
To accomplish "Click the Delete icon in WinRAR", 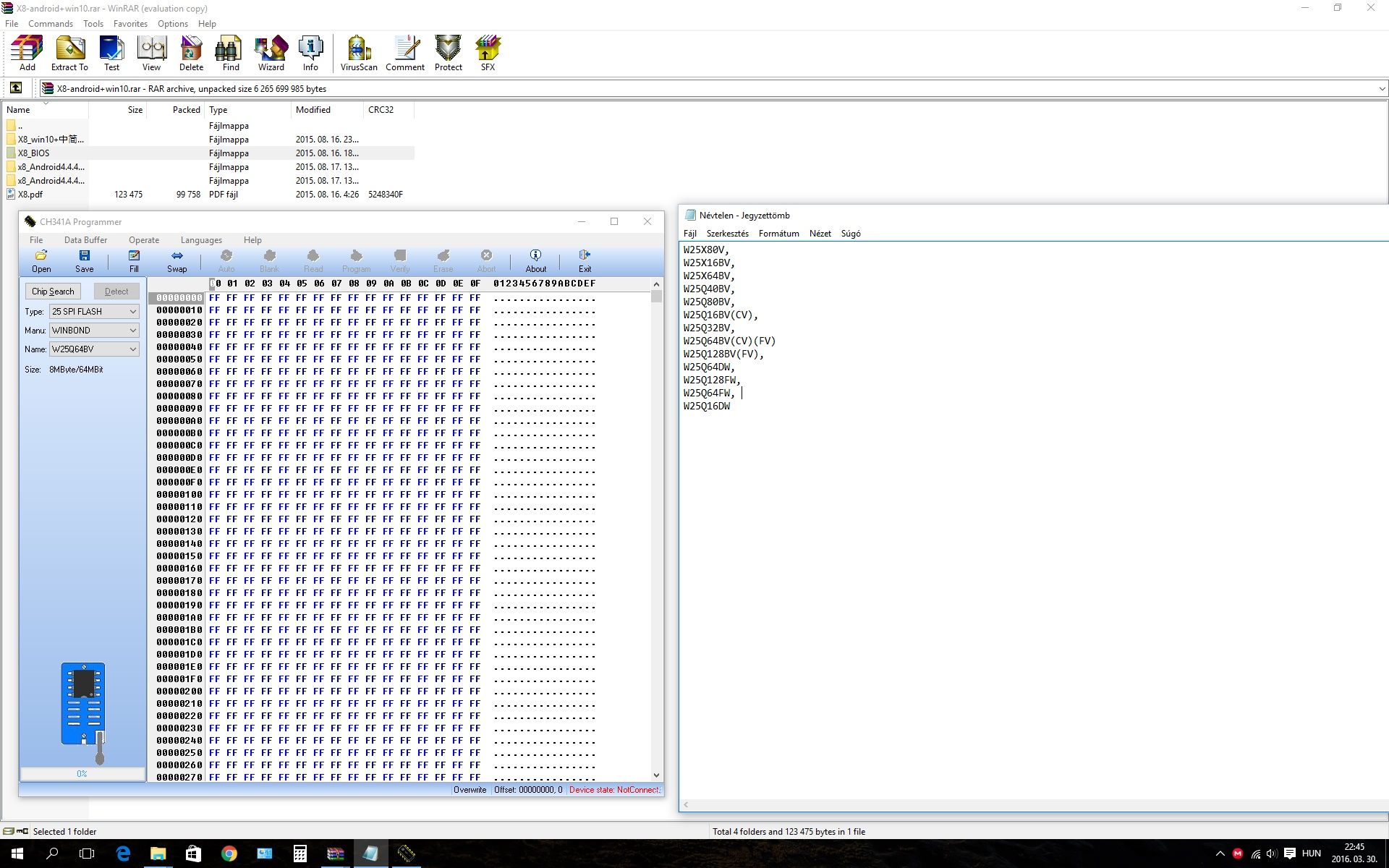I will click(191, 54).
